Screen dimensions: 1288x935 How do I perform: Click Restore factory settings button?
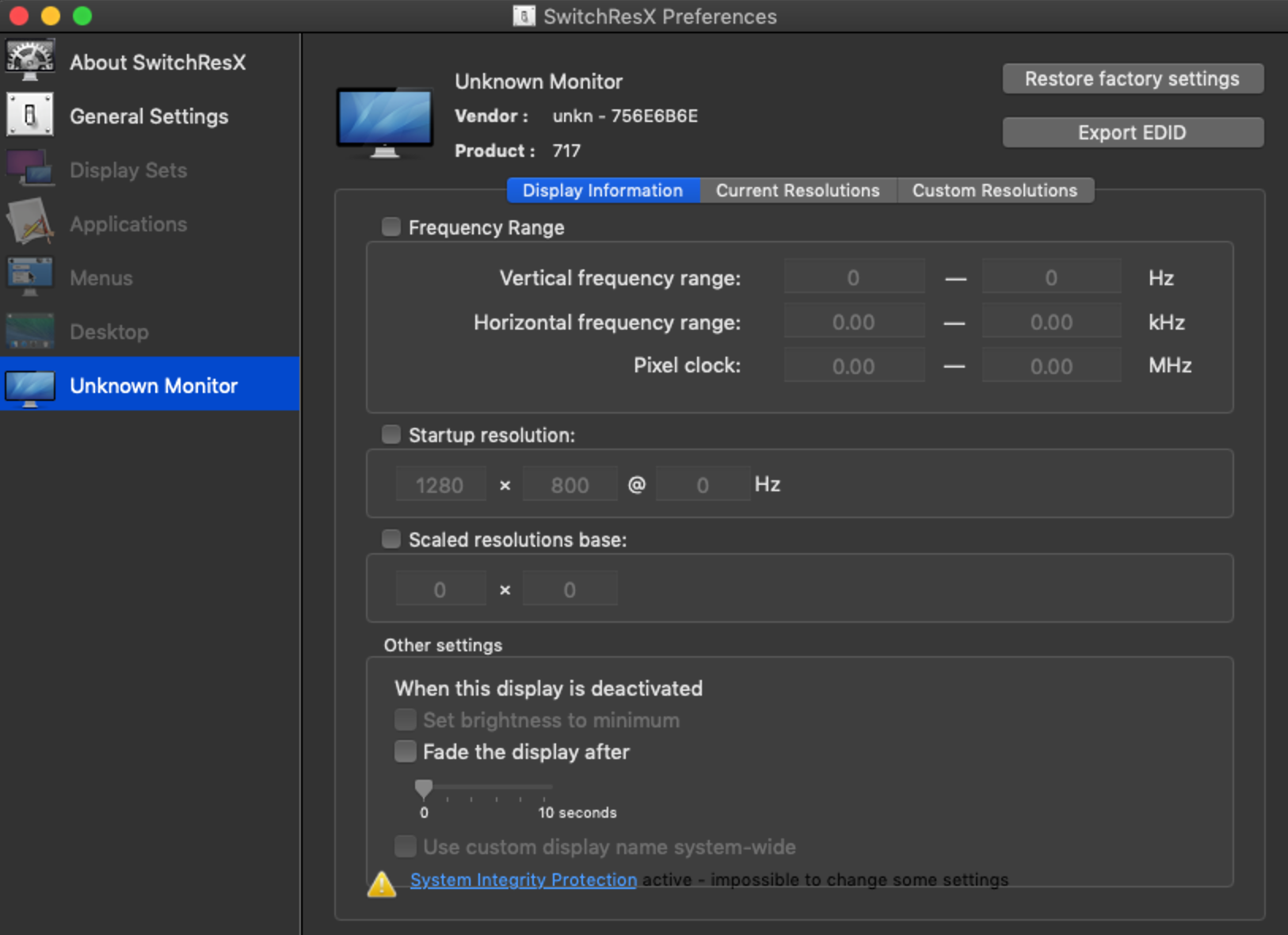pos(1133,78)
